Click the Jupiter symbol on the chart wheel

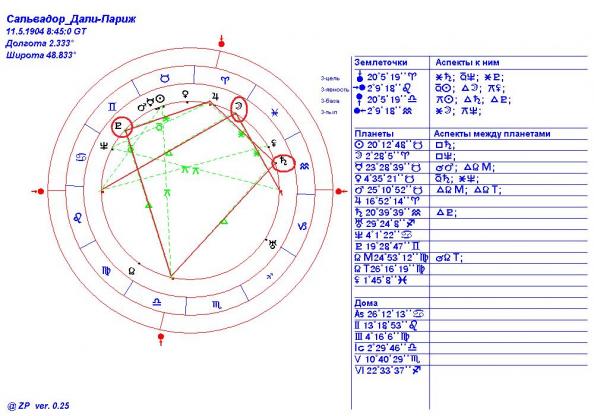tap(215, 96)
